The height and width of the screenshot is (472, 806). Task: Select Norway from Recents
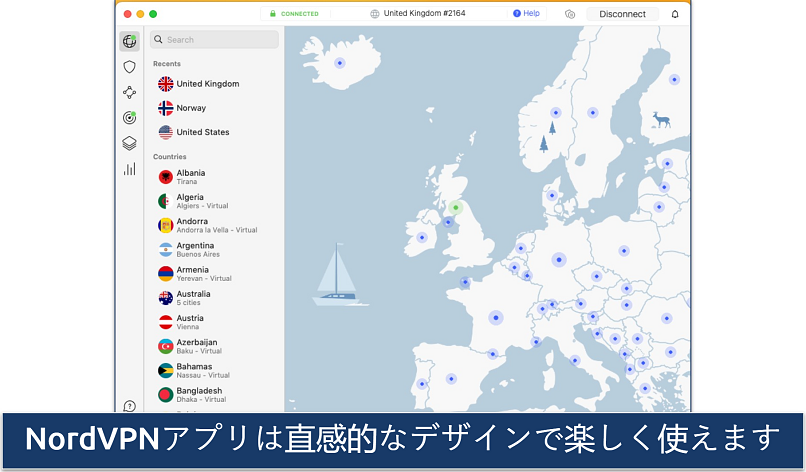click(193, 108)
